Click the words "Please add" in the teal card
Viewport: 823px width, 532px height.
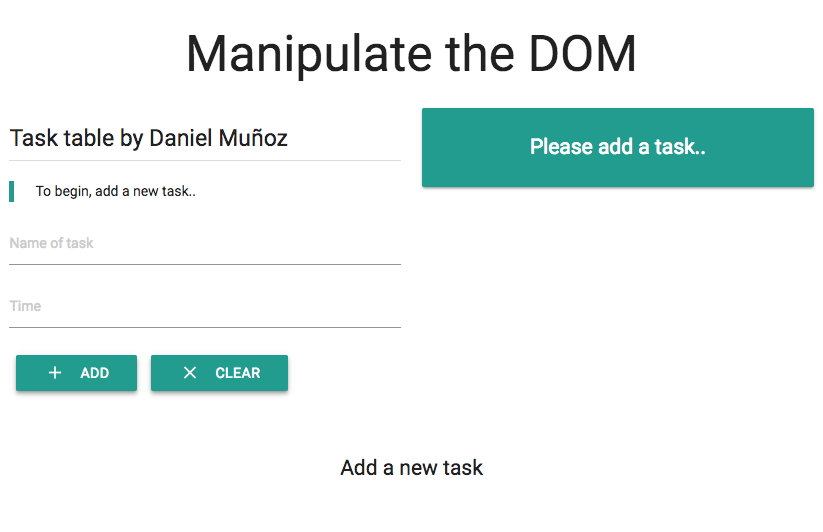pos(581,147)
